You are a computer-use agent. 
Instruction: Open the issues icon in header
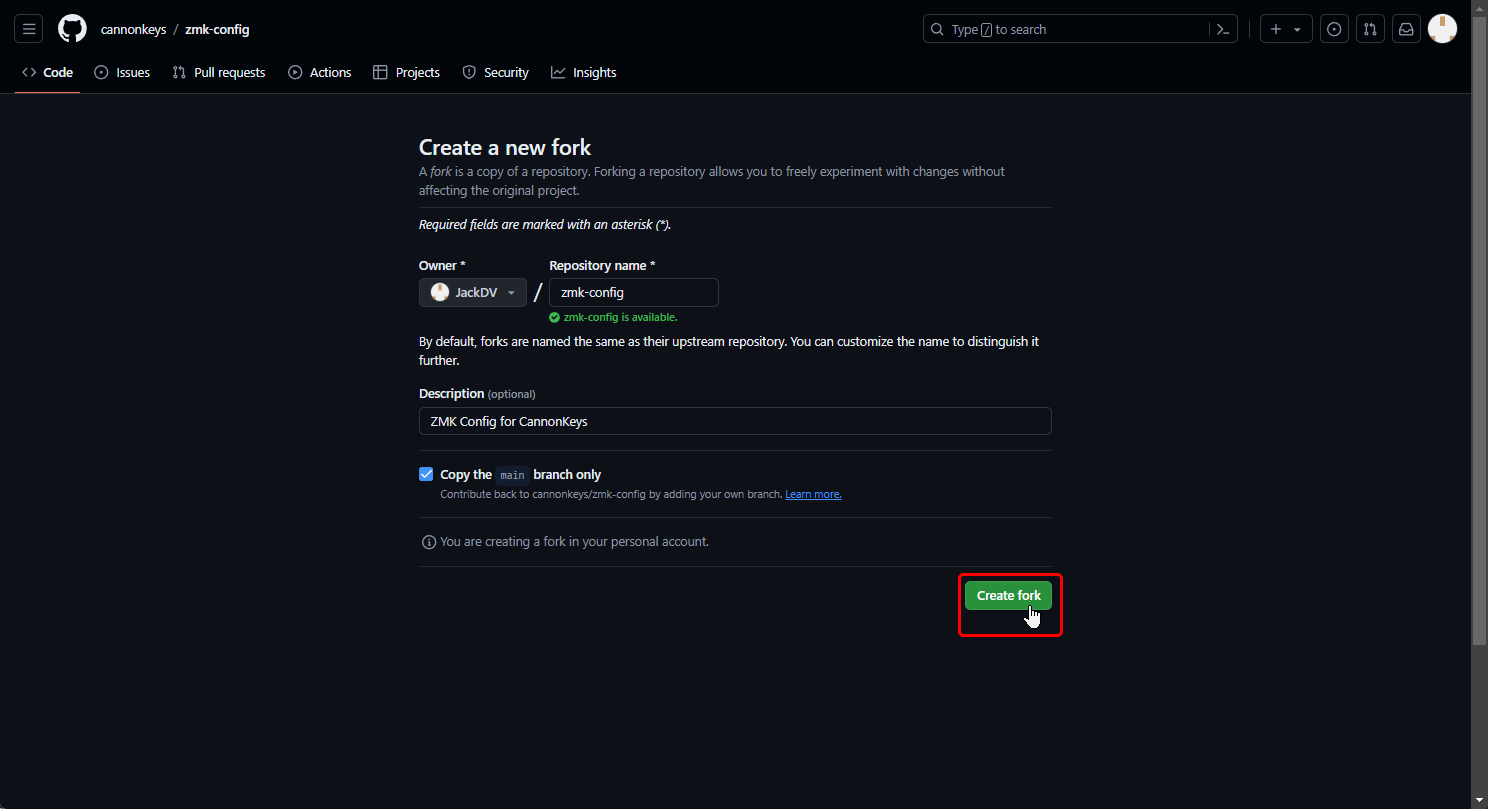pyautogui.click(x=1334, y=29)
